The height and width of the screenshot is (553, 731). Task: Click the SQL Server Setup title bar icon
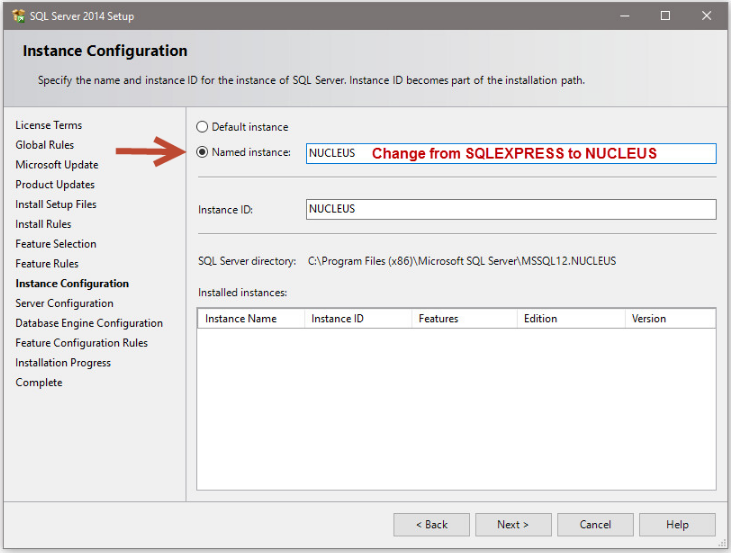coord(18,16)
